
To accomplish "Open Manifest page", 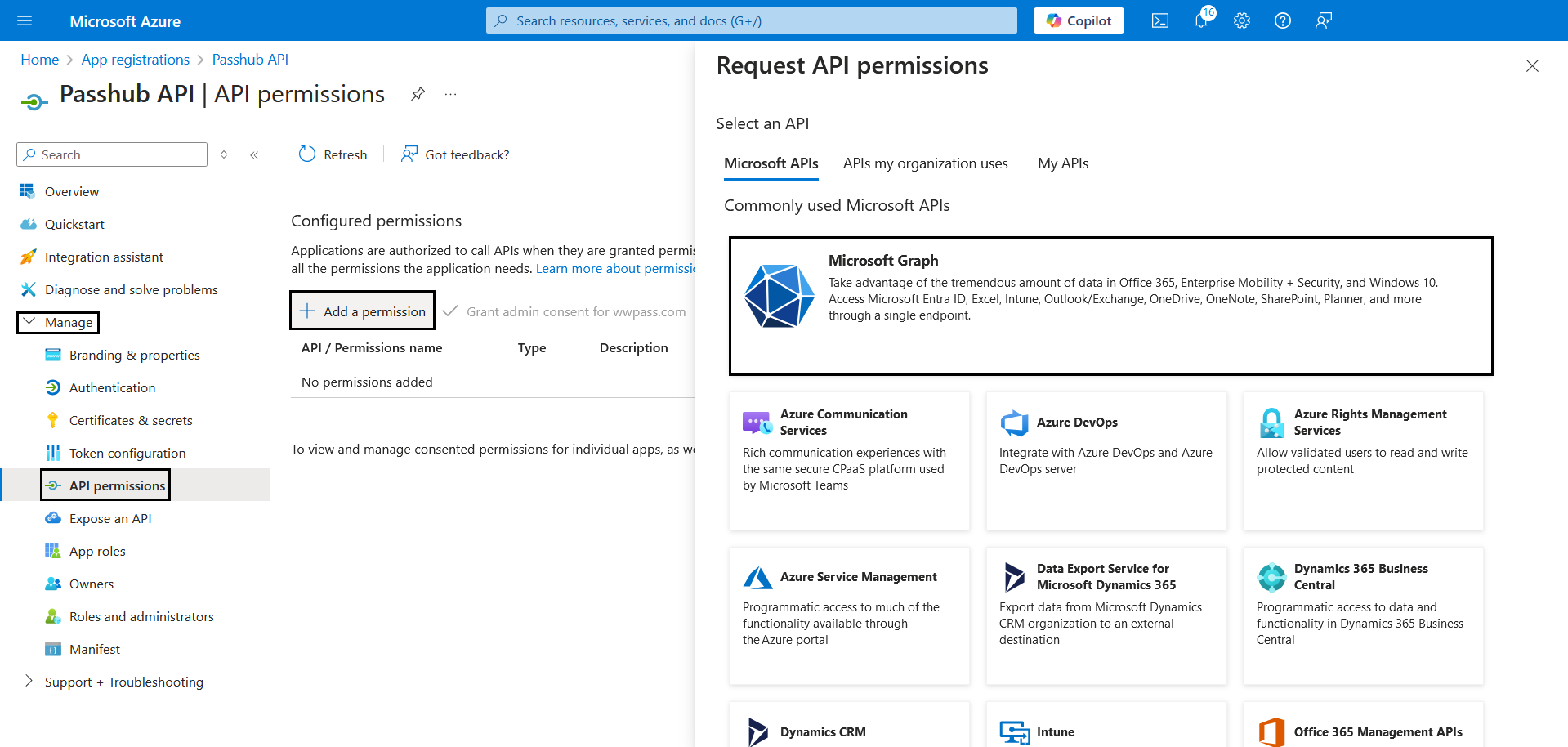I will pyautogui.click(x=95, y=649).
